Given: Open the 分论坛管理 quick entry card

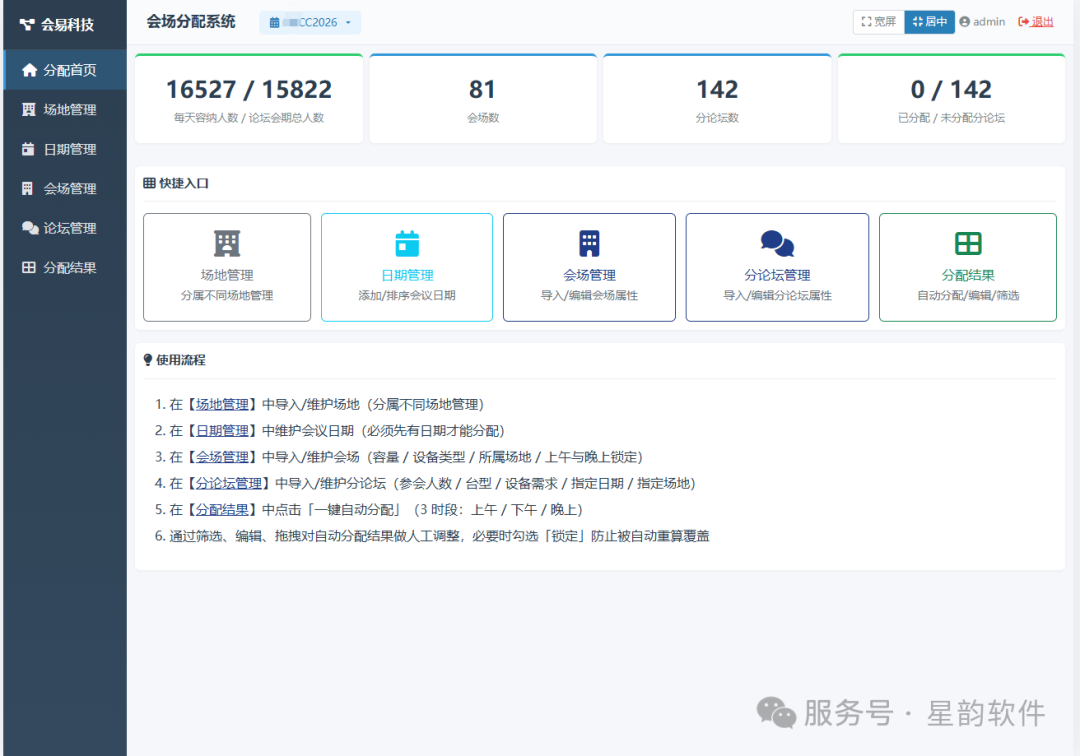Looking at the screenshot, I should 777,267.
